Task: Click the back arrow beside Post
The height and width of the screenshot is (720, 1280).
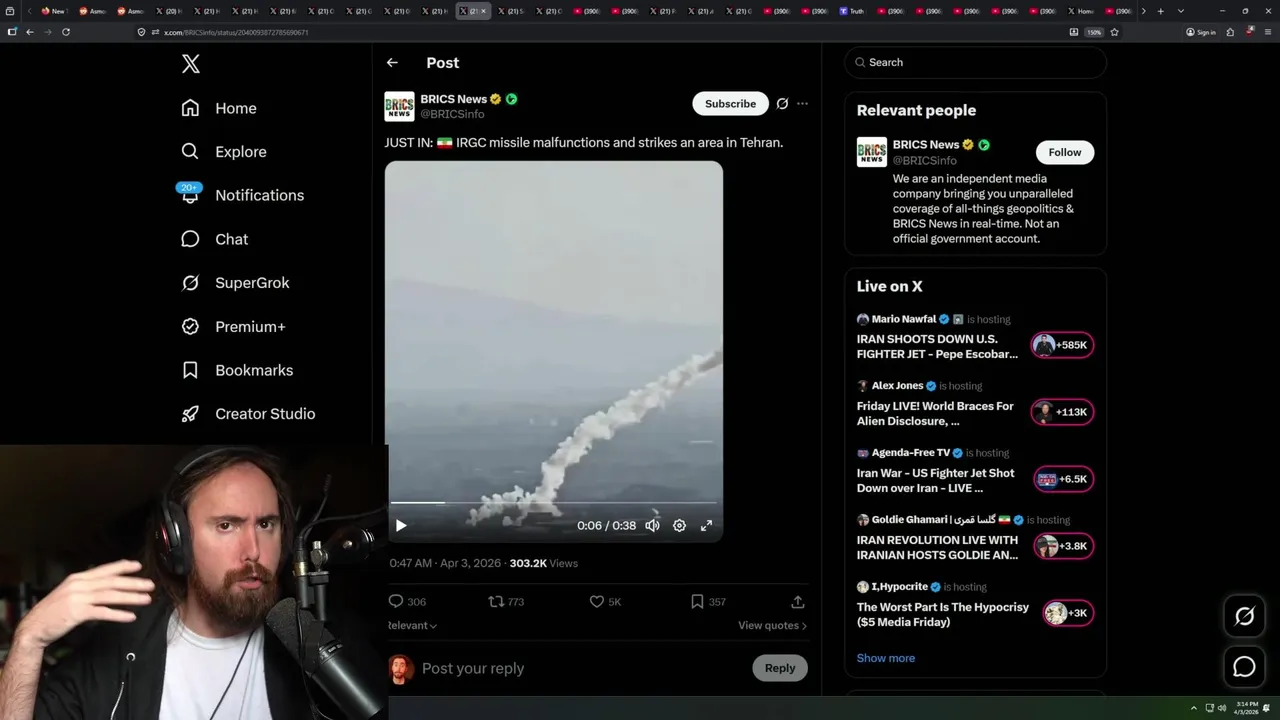Action: coord(392,62)
